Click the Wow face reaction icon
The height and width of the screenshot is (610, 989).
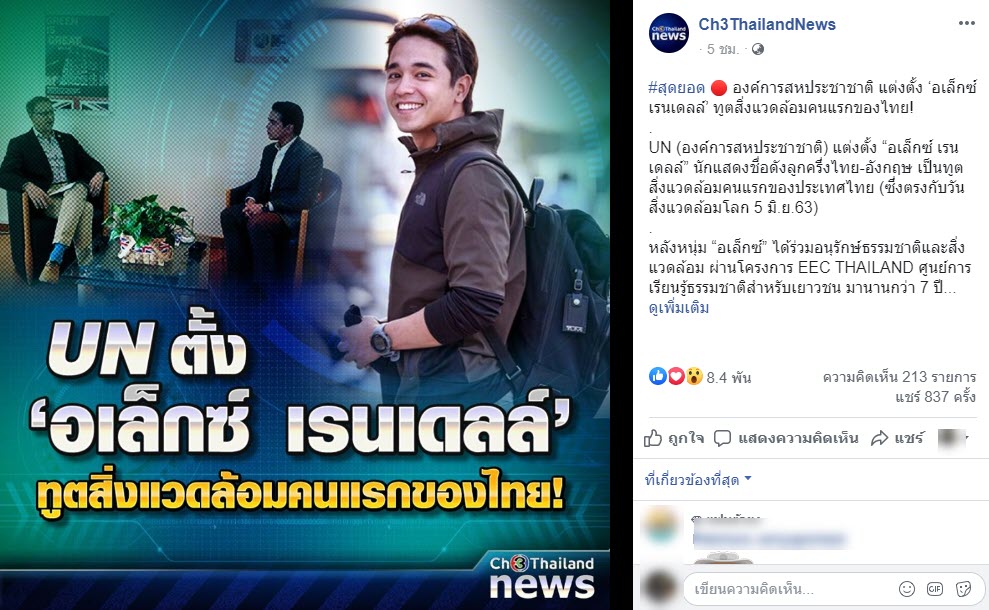click(x=694, y=377)
